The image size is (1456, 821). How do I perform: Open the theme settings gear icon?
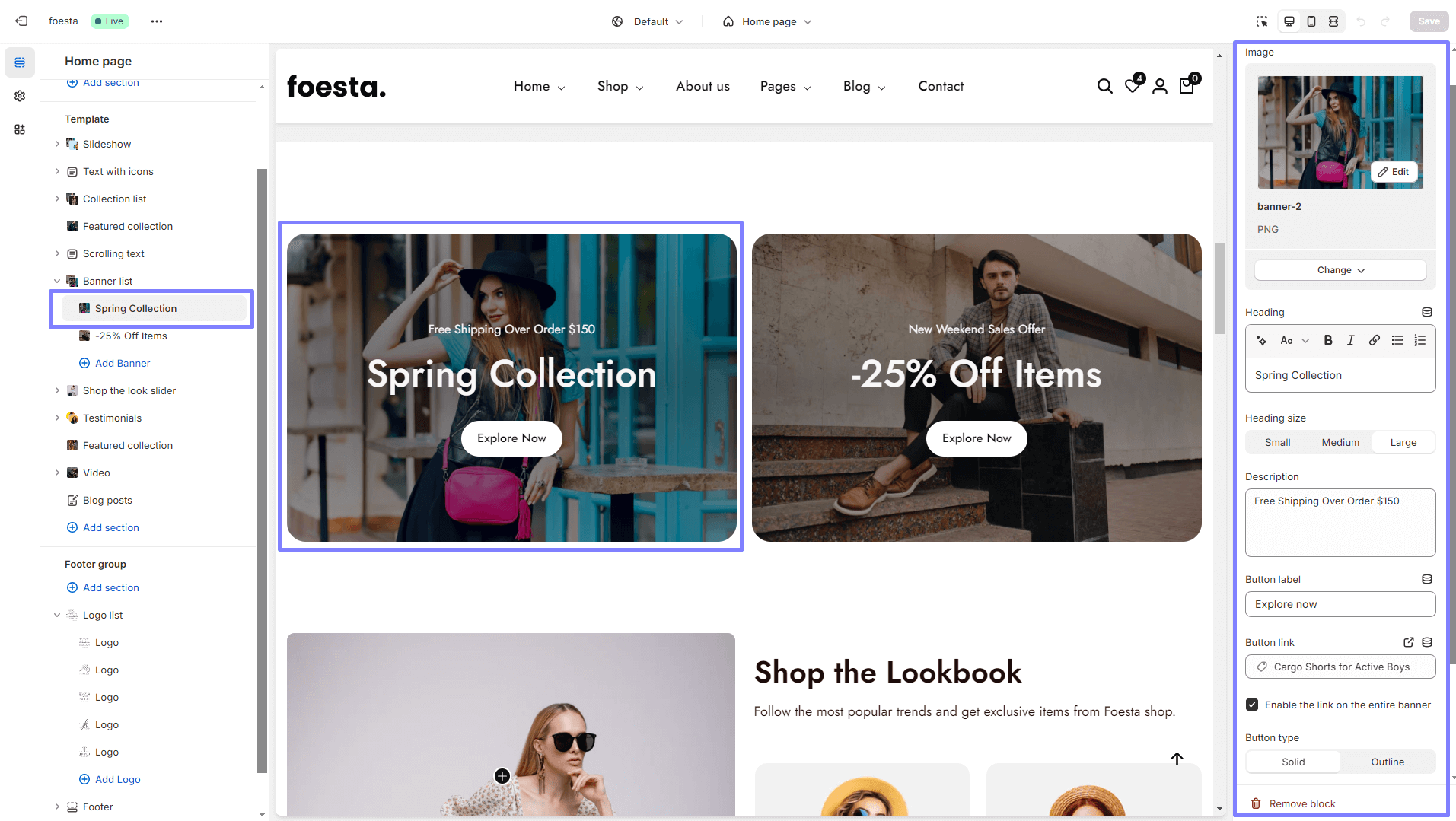pyautogui.click(x=20, y=96)
